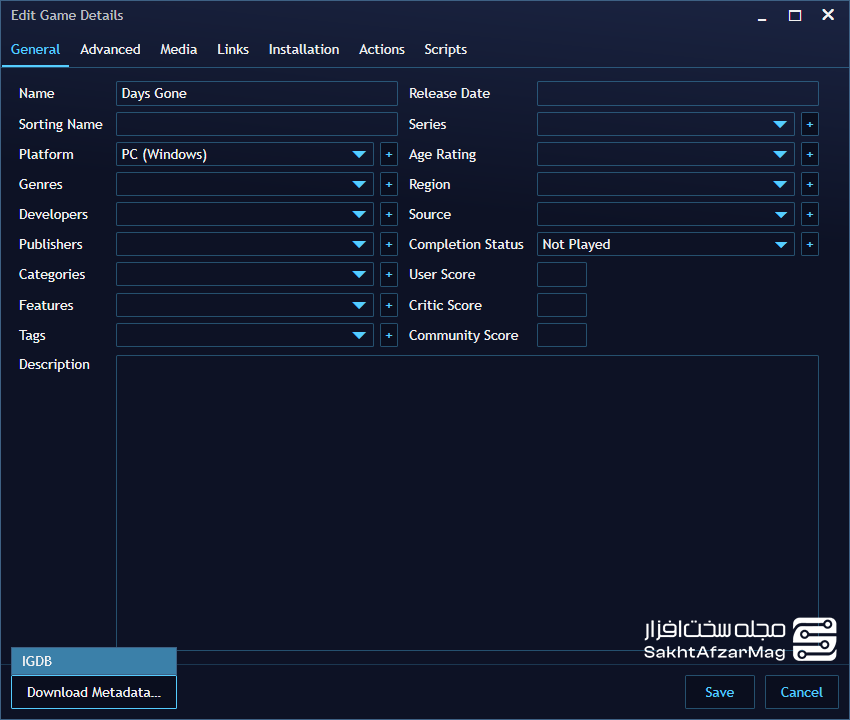
Task: Close the Edit Game Details window
Action: coord(828,15)
